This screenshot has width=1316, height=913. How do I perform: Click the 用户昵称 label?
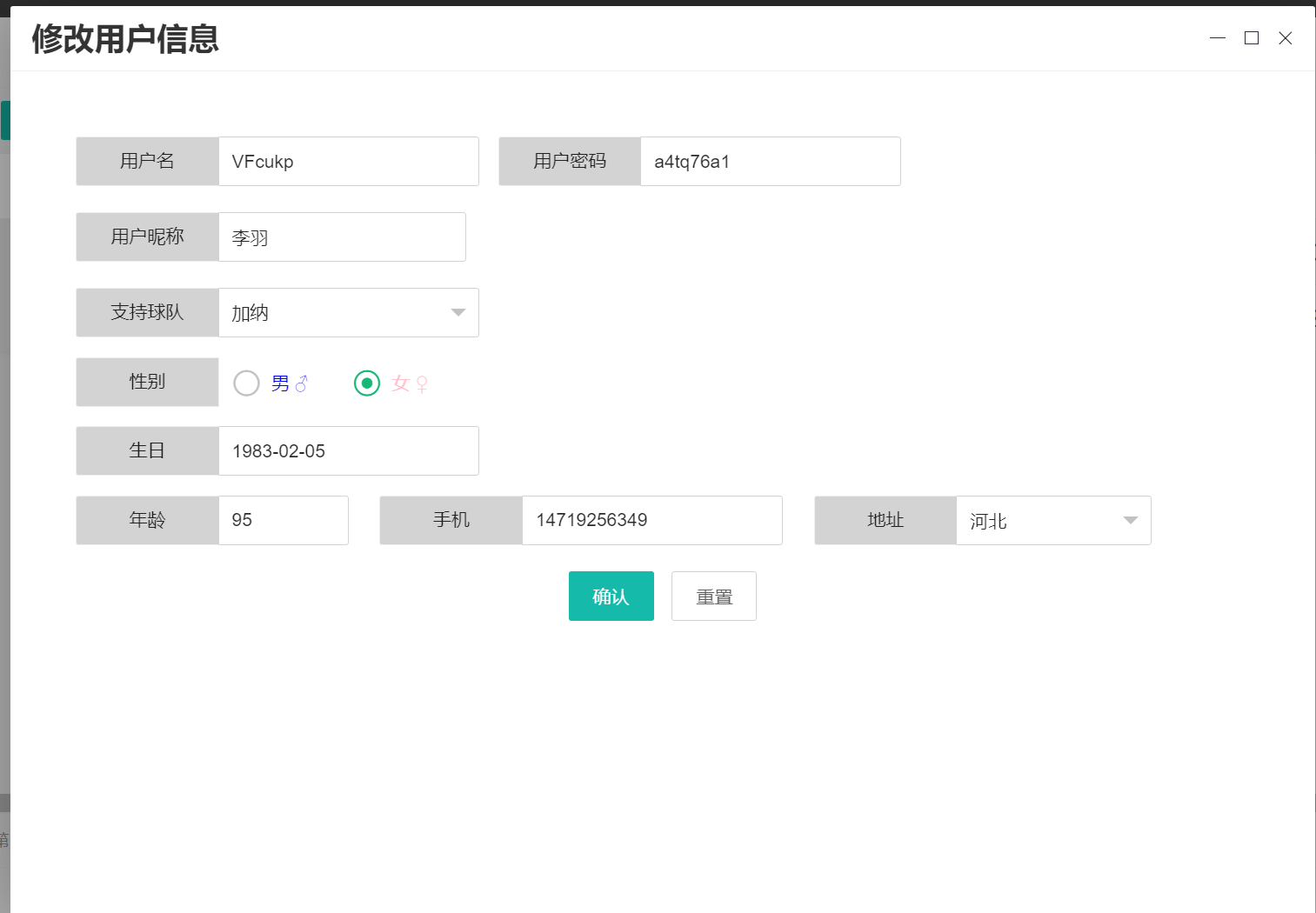[147, 237]
